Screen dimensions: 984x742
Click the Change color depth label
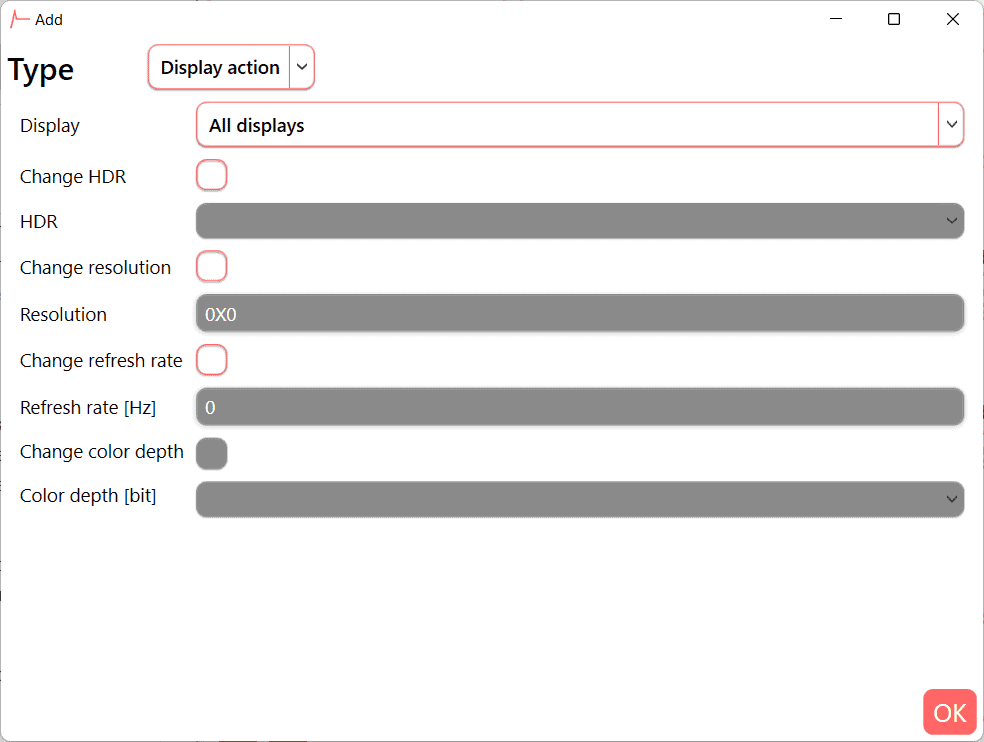tap(102, 452)
